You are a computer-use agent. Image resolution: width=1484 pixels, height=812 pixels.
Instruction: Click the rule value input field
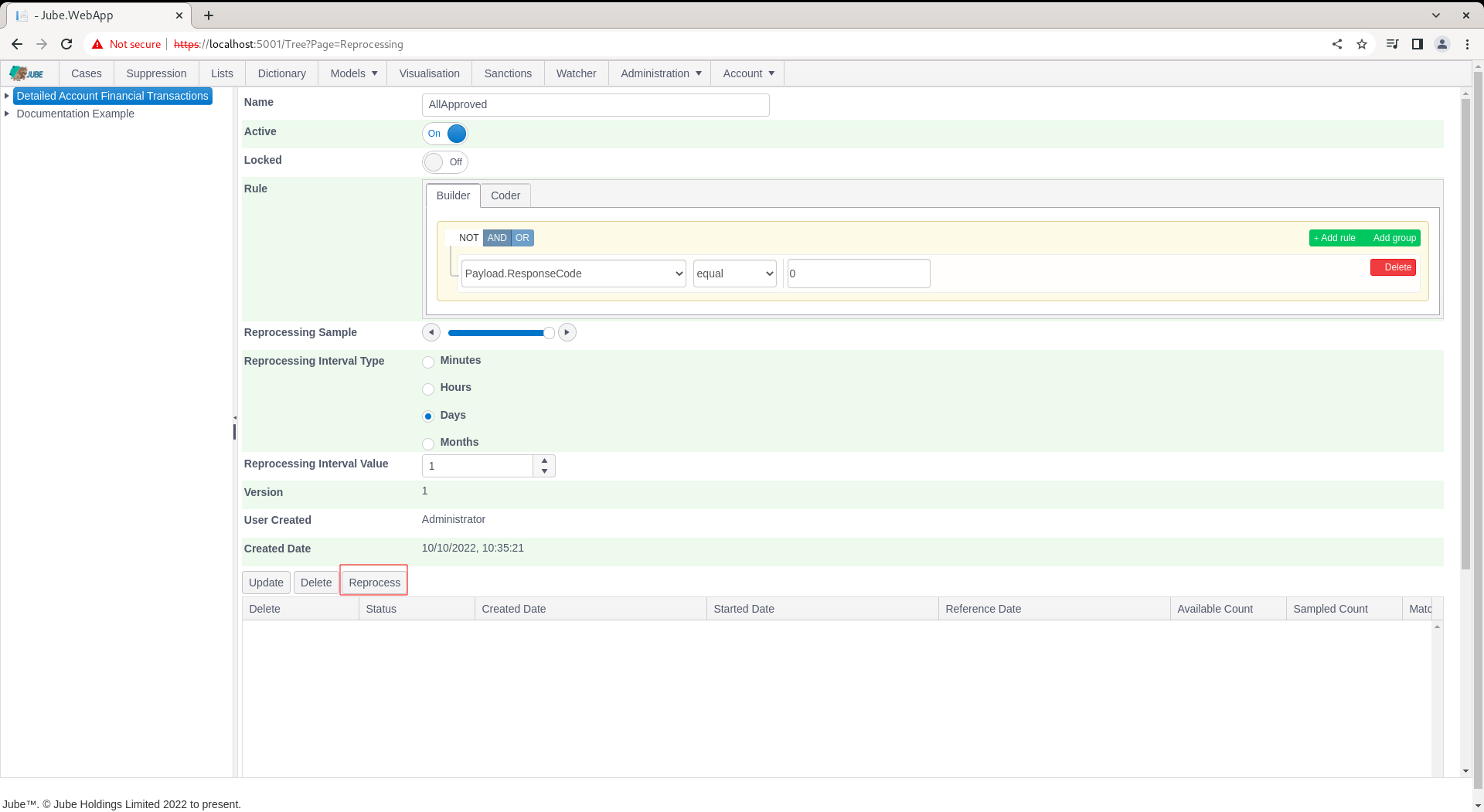tap(859, 273)
